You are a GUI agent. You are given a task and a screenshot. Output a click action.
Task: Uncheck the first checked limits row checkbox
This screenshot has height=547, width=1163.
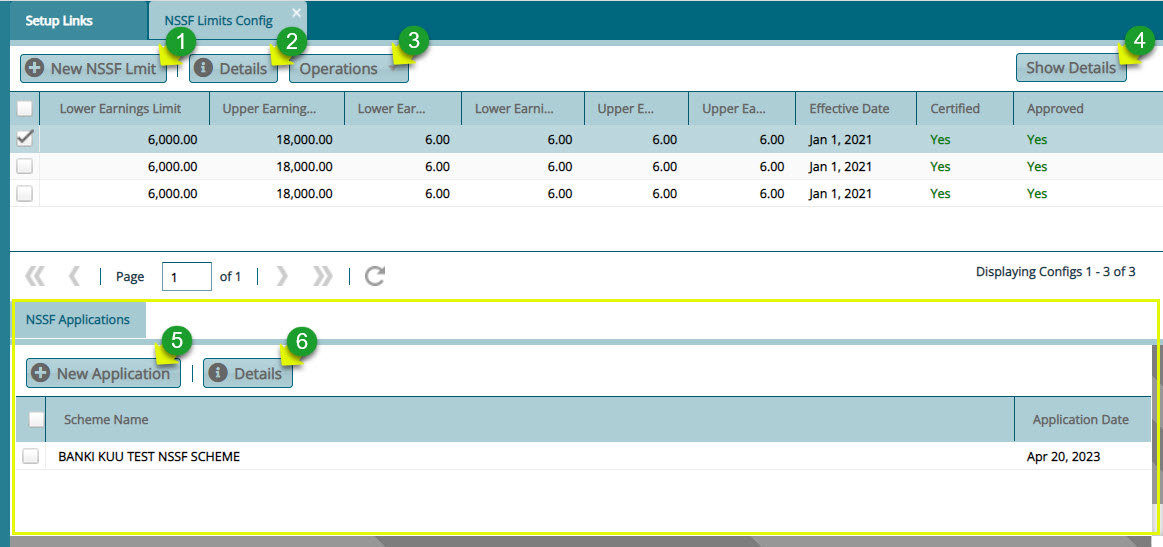click(x=24, y=139)
